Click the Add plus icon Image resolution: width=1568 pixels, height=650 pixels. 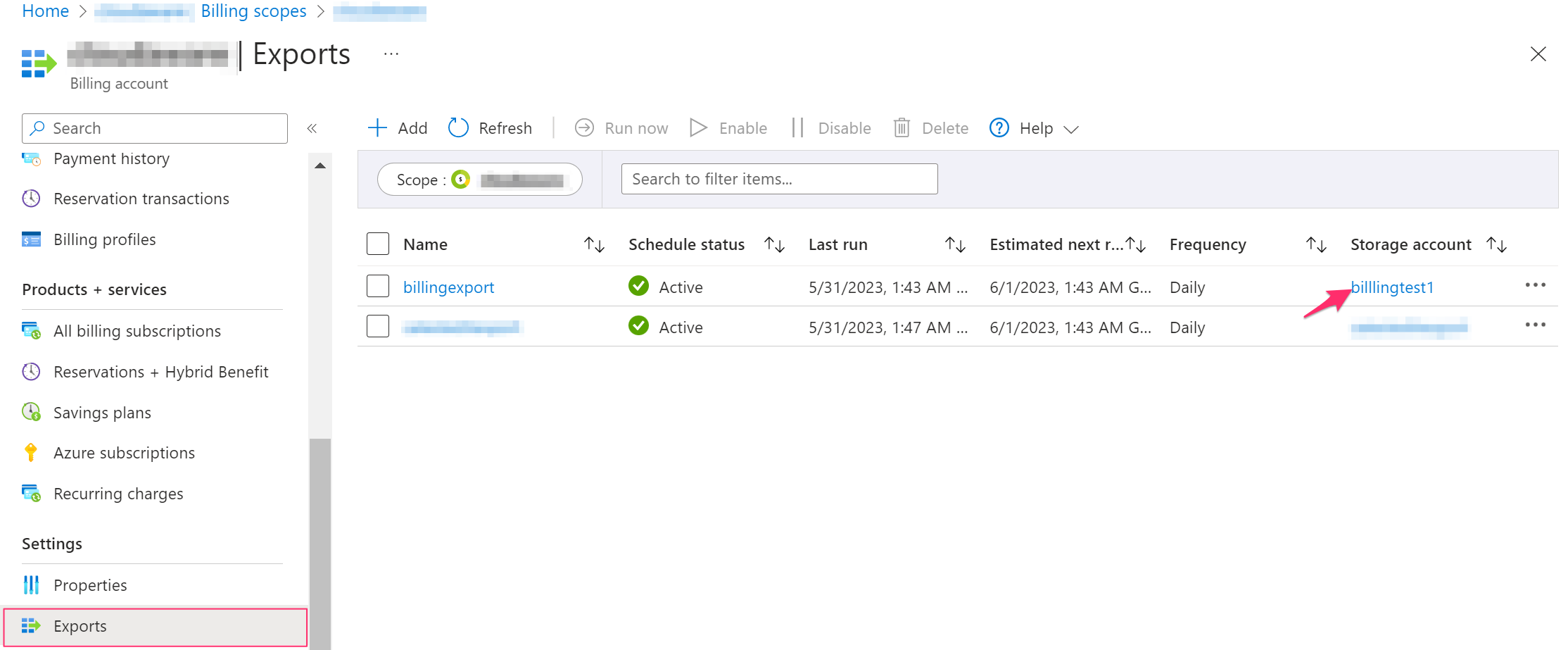[377, 127]
